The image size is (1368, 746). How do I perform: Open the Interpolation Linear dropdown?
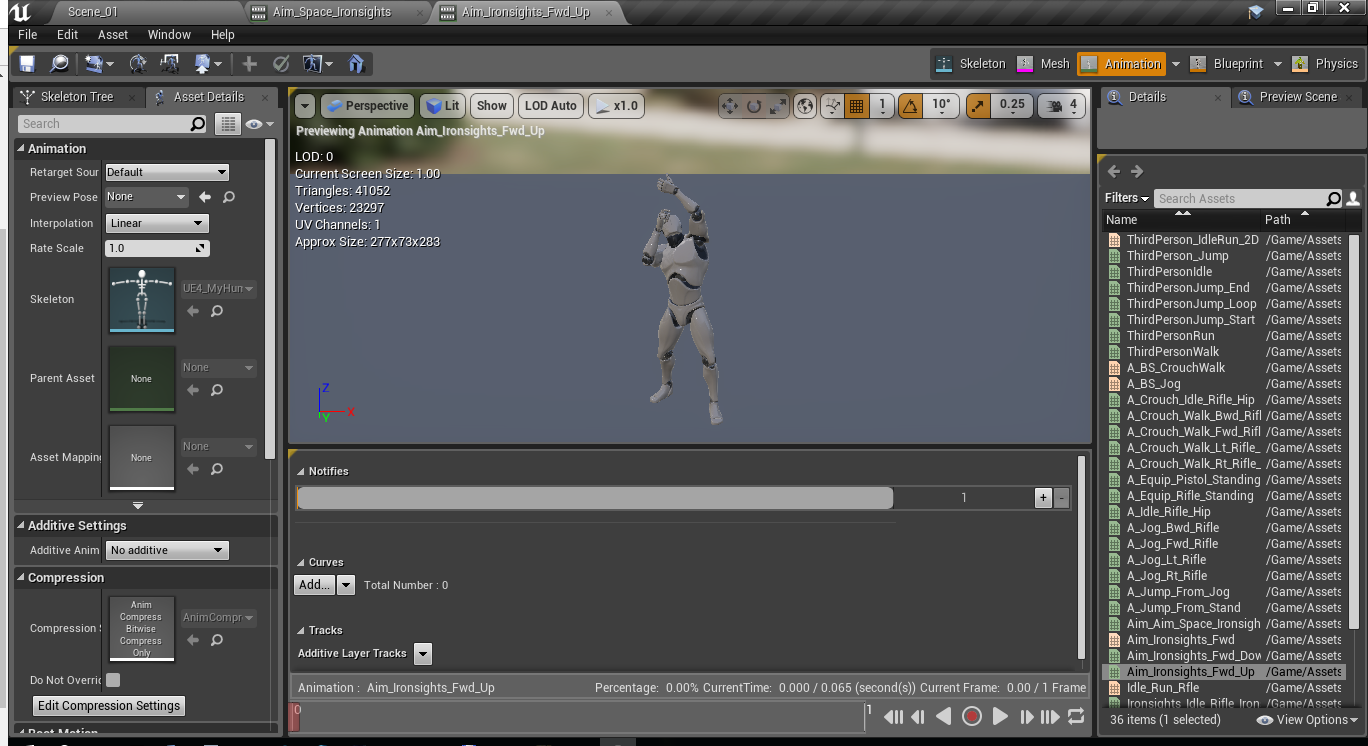(x=156, y=223)
